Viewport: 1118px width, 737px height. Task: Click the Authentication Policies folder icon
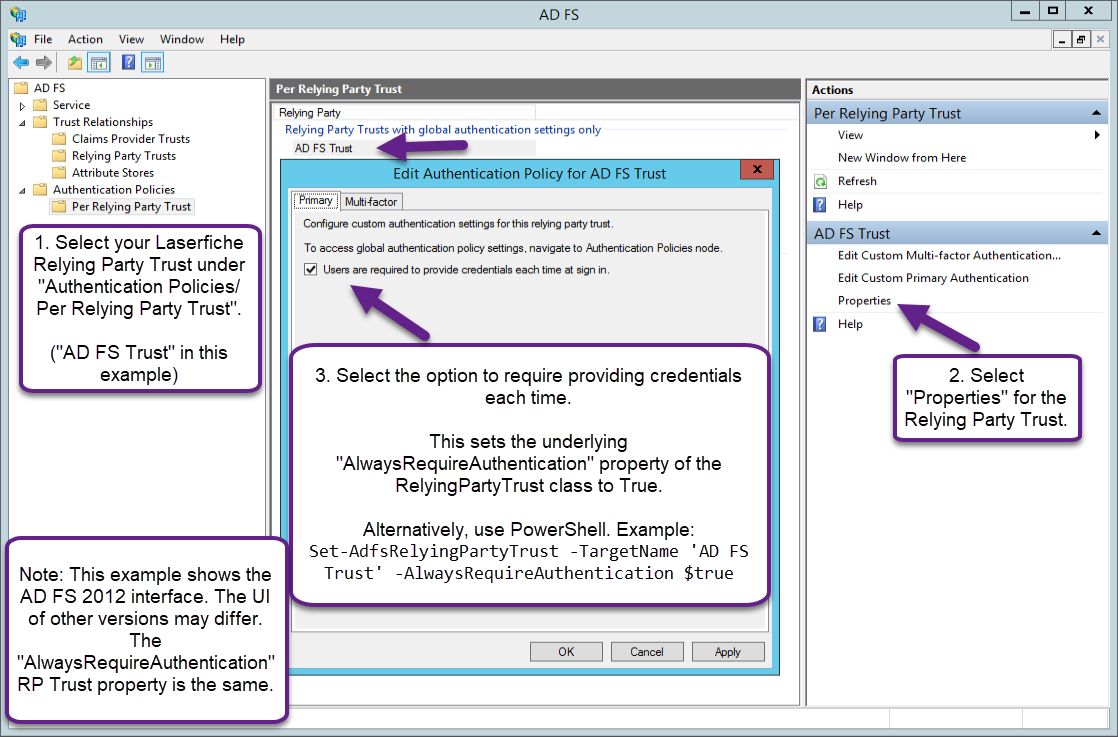pos(40,190)
